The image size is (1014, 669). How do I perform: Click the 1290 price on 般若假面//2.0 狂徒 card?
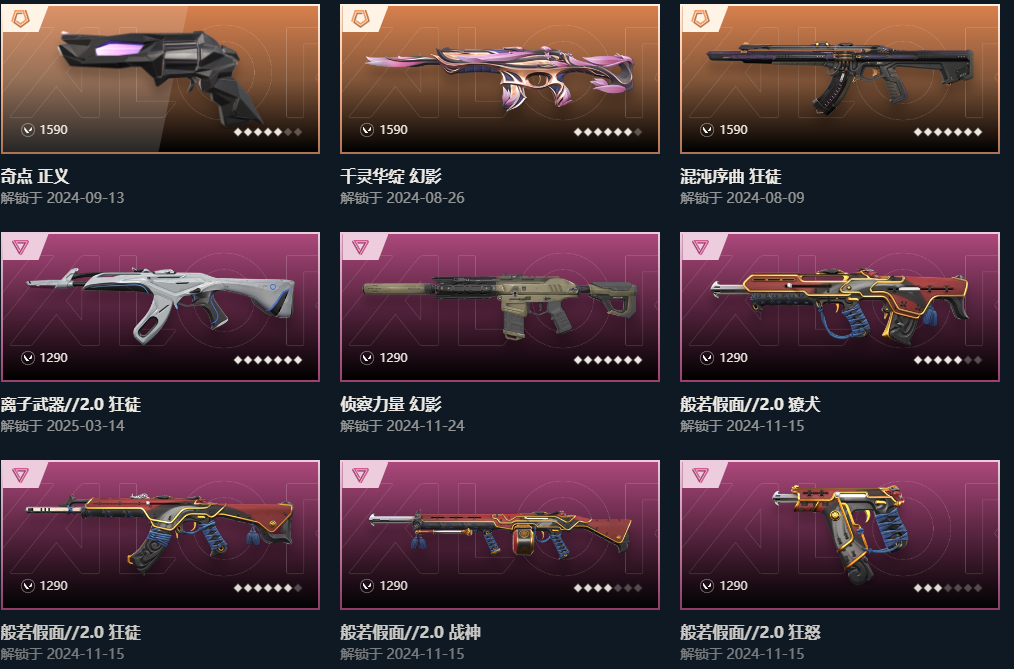point(53,586)
